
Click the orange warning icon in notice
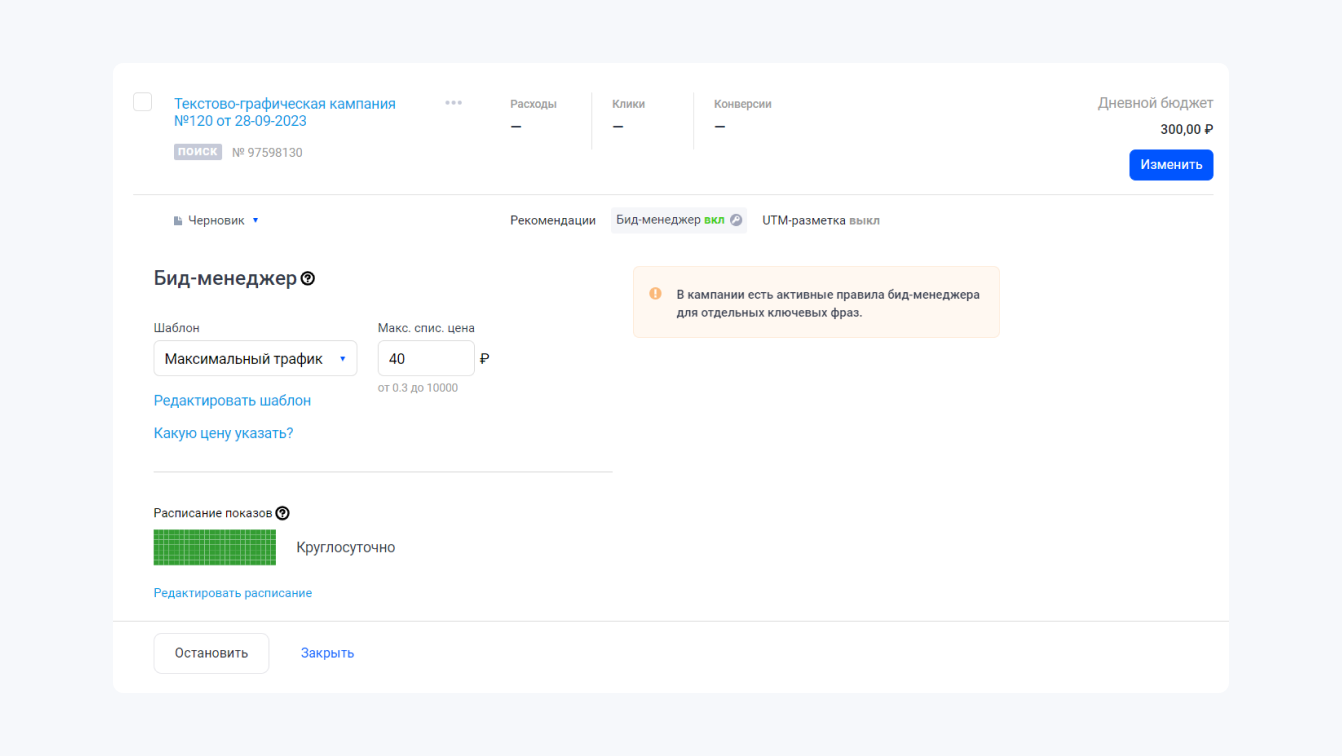click(x=655, y=294)
